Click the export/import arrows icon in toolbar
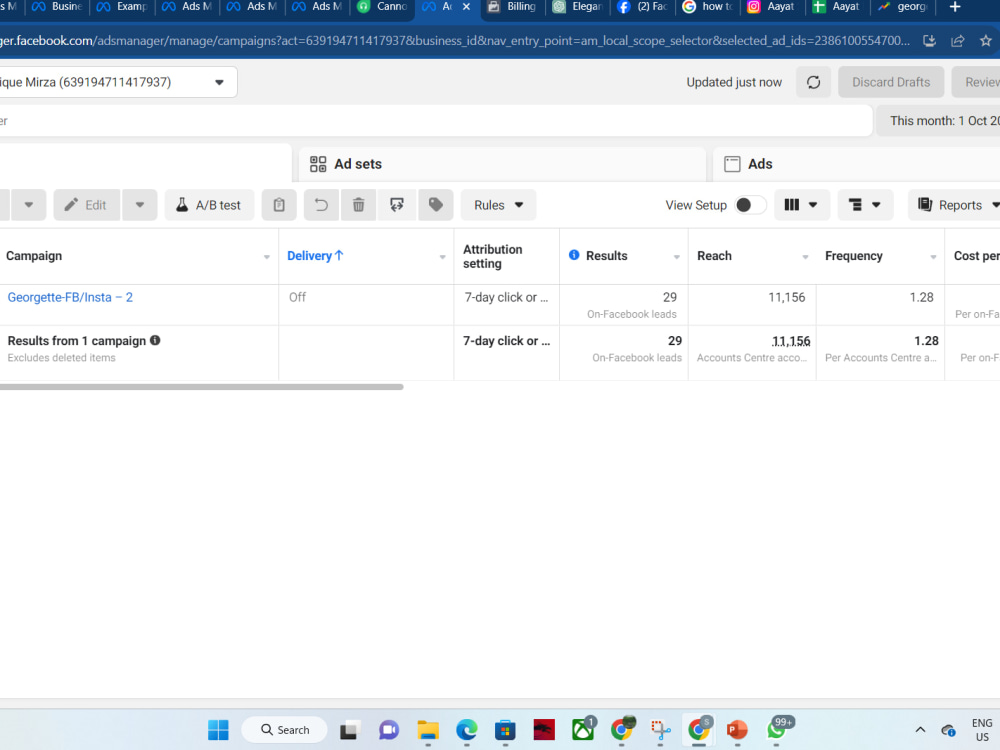The image size is (1000, 750). pos(397,205)
